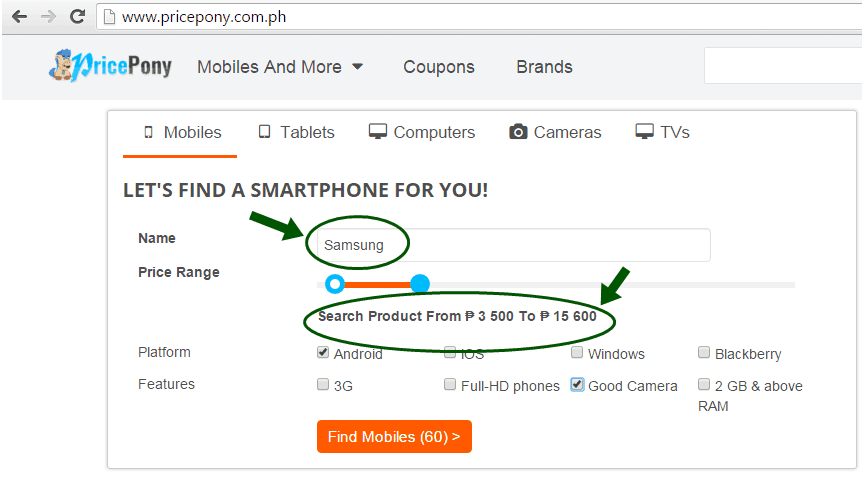Open the Coupons page
This screenshot has width=862, height=479.
(439, 67)
